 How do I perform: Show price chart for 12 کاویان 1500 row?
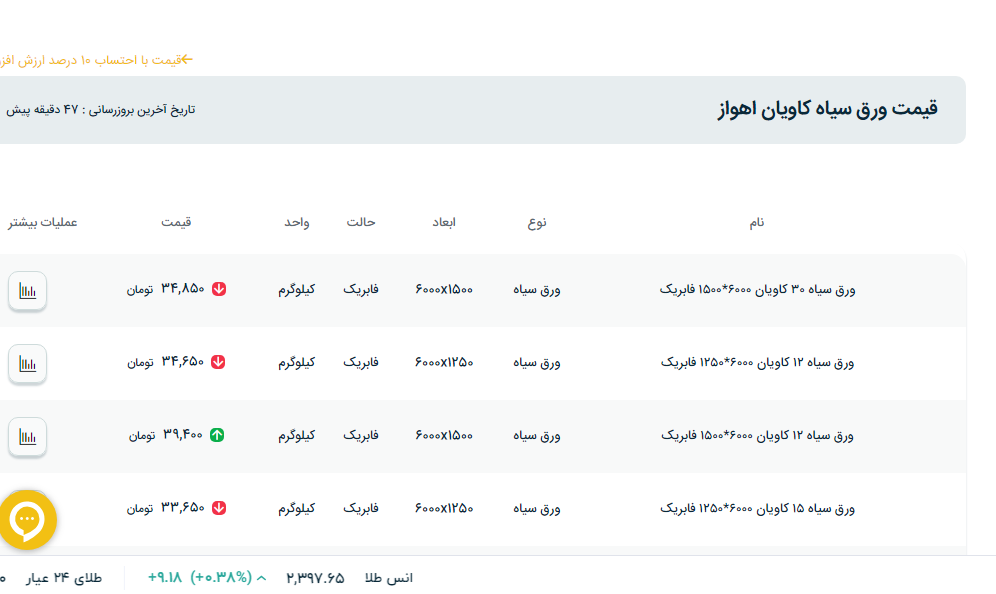pyautogui.click(x=28, y=436)
